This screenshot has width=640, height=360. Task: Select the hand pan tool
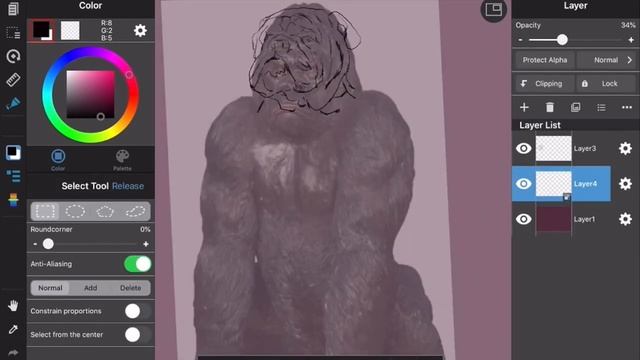[13, 305]
